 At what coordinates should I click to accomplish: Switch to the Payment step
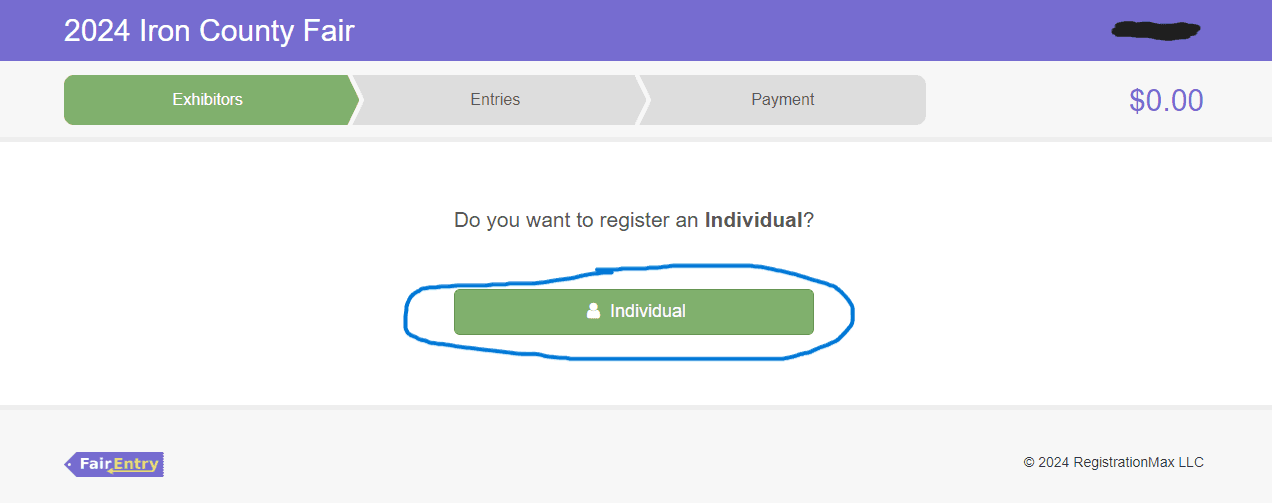point(783,100)
